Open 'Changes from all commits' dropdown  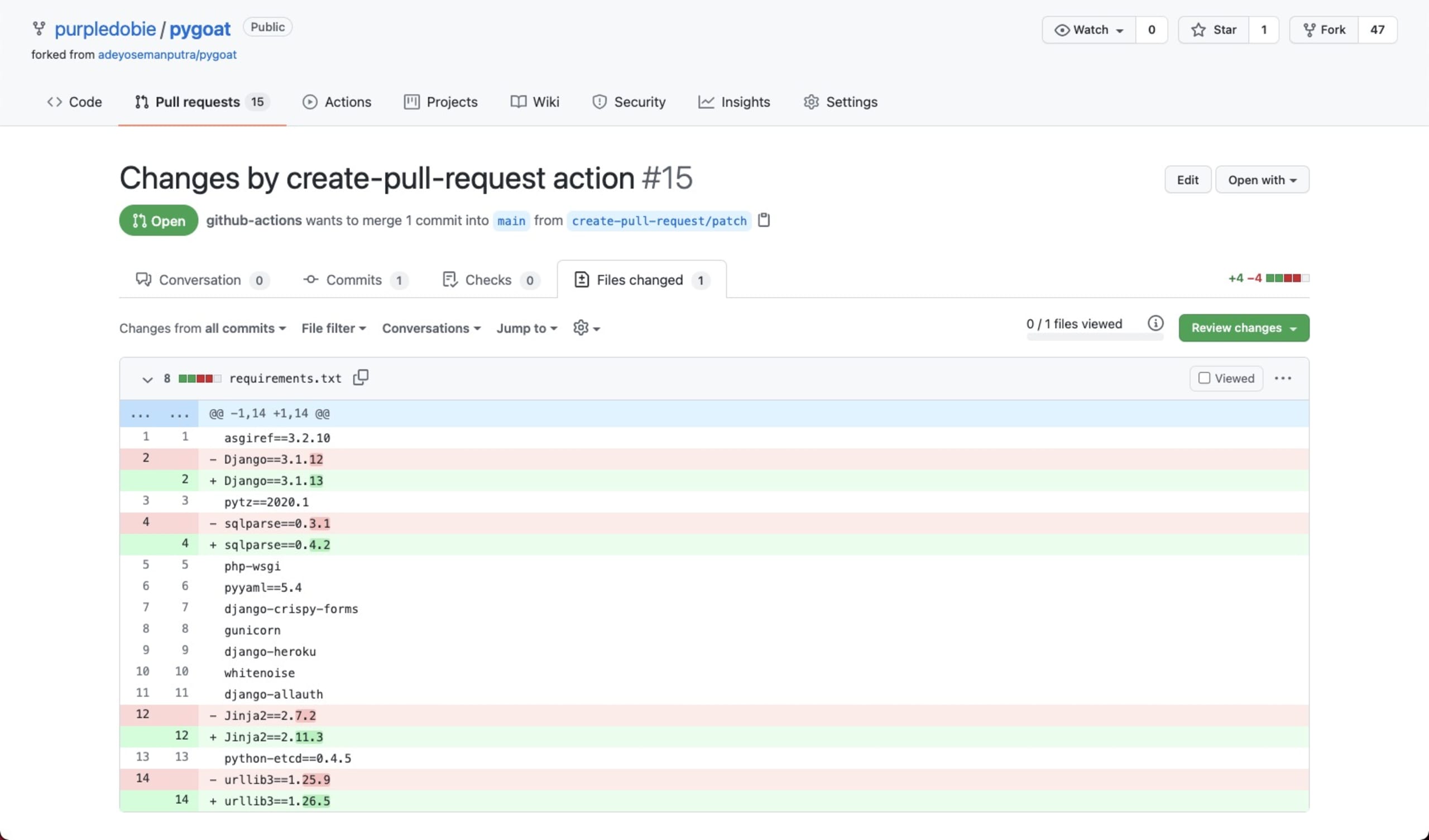point(203,328)
